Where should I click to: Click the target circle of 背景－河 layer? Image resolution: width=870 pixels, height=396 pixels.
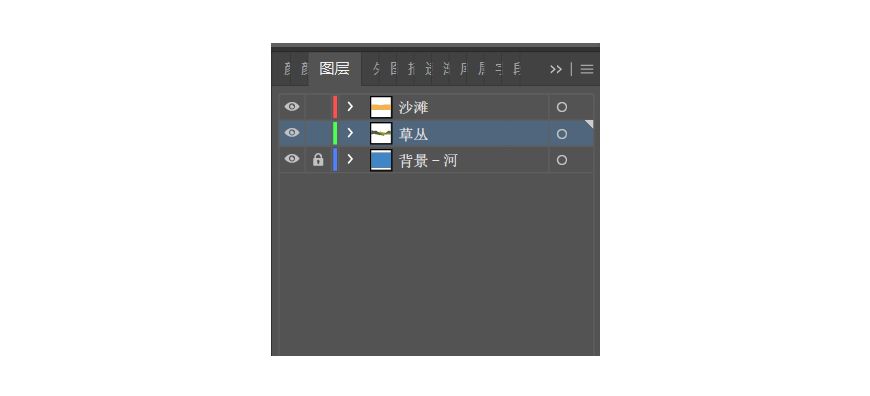(562, 160)
